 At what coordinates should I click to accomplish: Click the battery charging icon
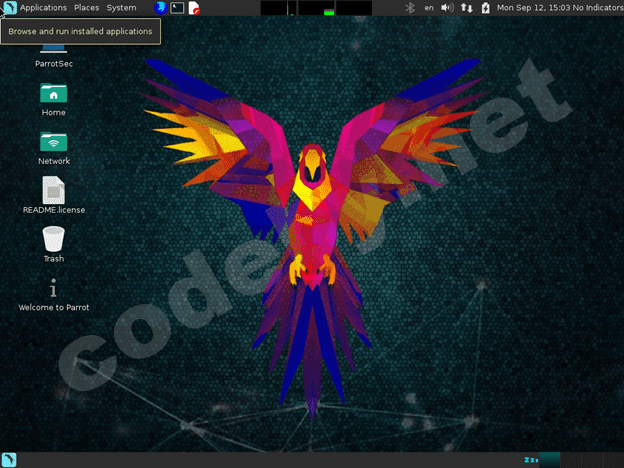tap(486, 8)
